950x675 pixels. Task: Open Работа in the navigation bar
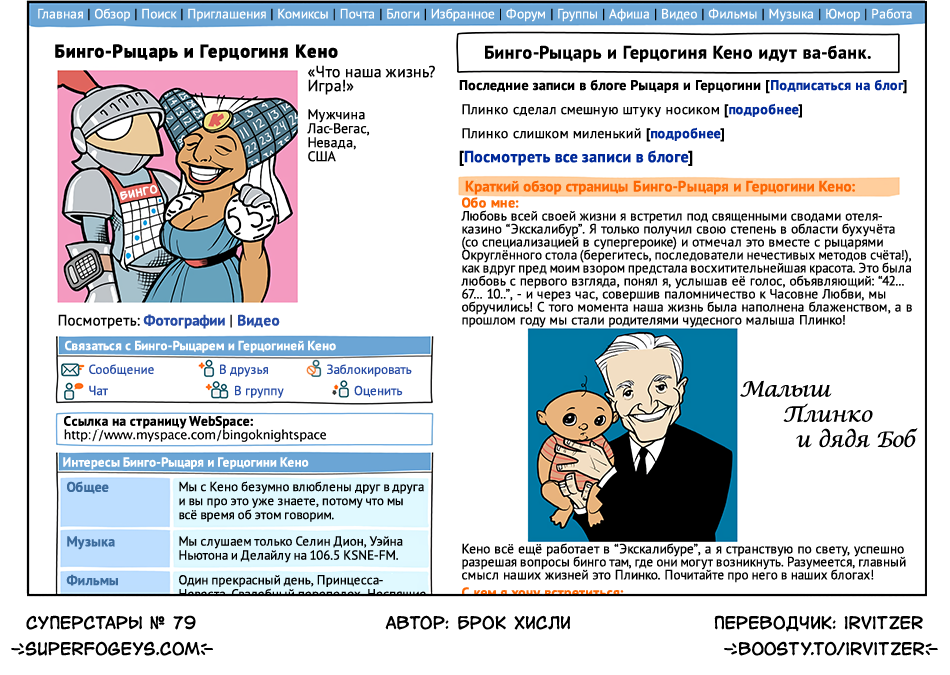click(891, 14)
